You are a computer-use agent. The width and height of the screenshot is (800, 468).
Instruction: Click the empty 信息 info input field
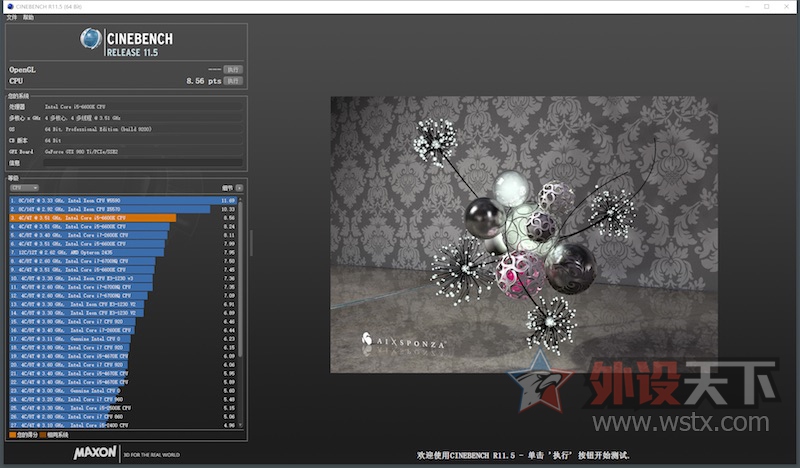(140, 162)
